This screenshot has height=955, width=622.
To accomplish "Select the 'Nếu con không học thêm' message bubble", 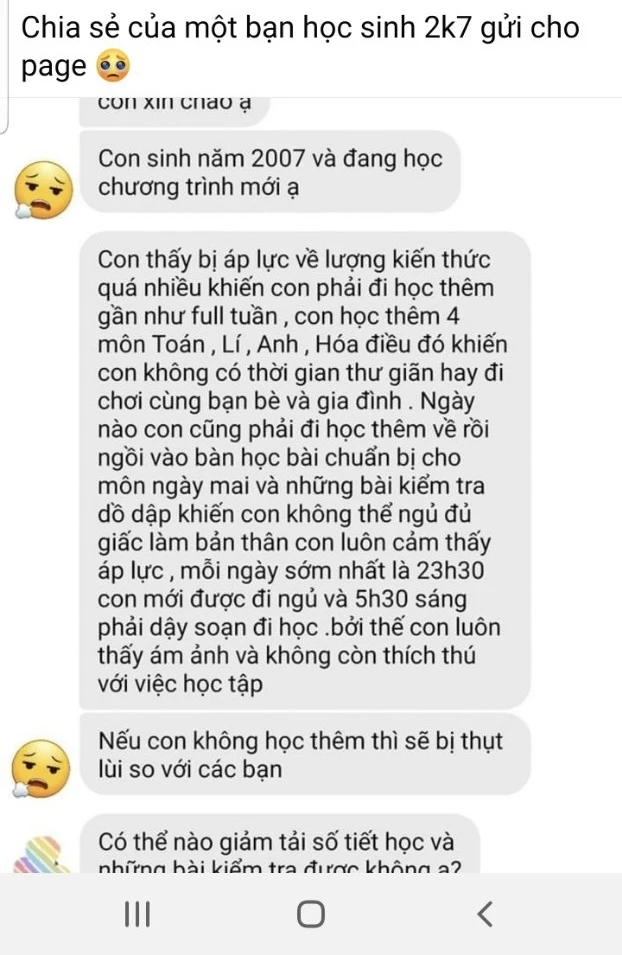I will [305, 755].
